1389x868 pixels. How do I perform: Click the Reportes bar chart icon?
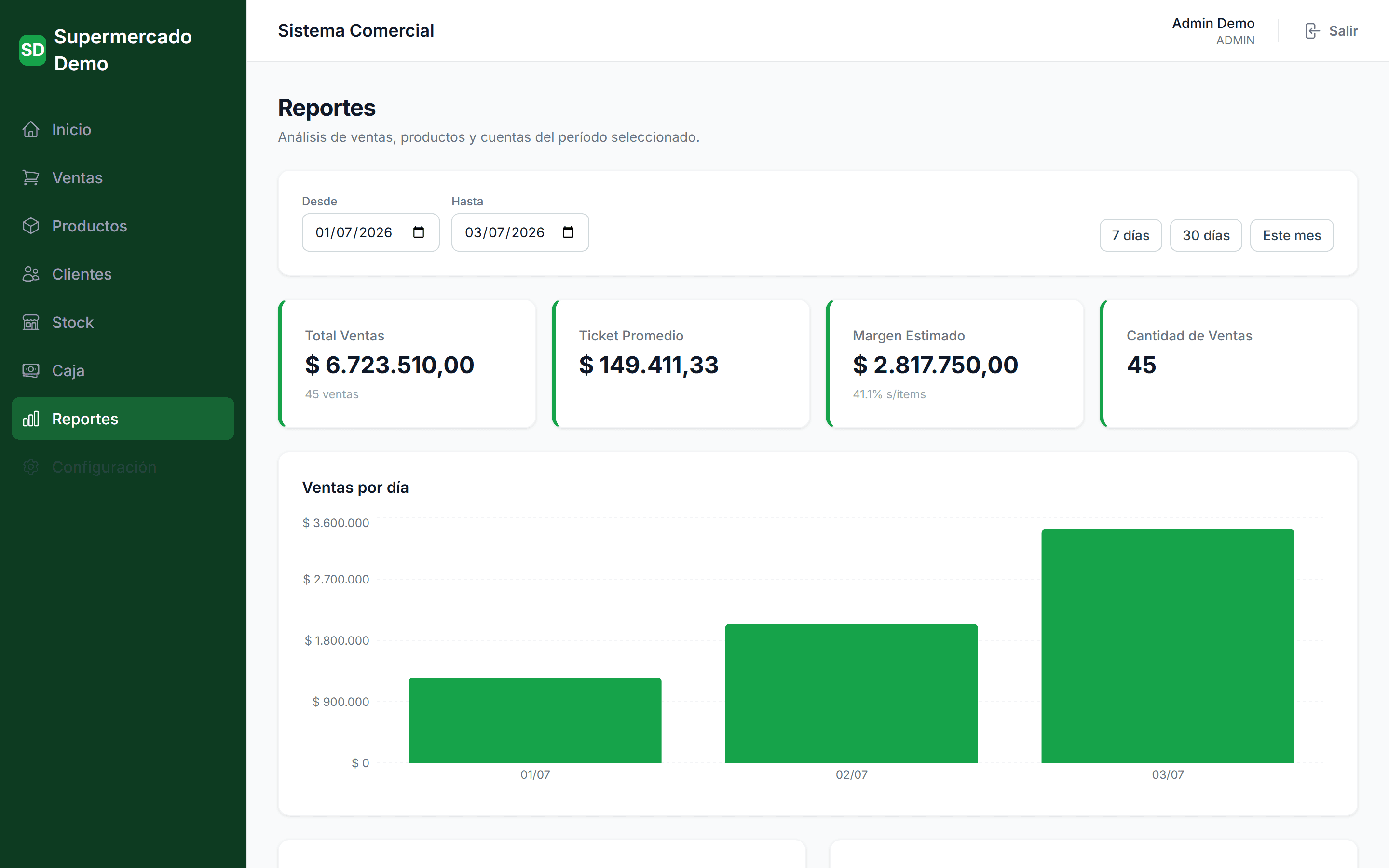(x=31, y=419)
